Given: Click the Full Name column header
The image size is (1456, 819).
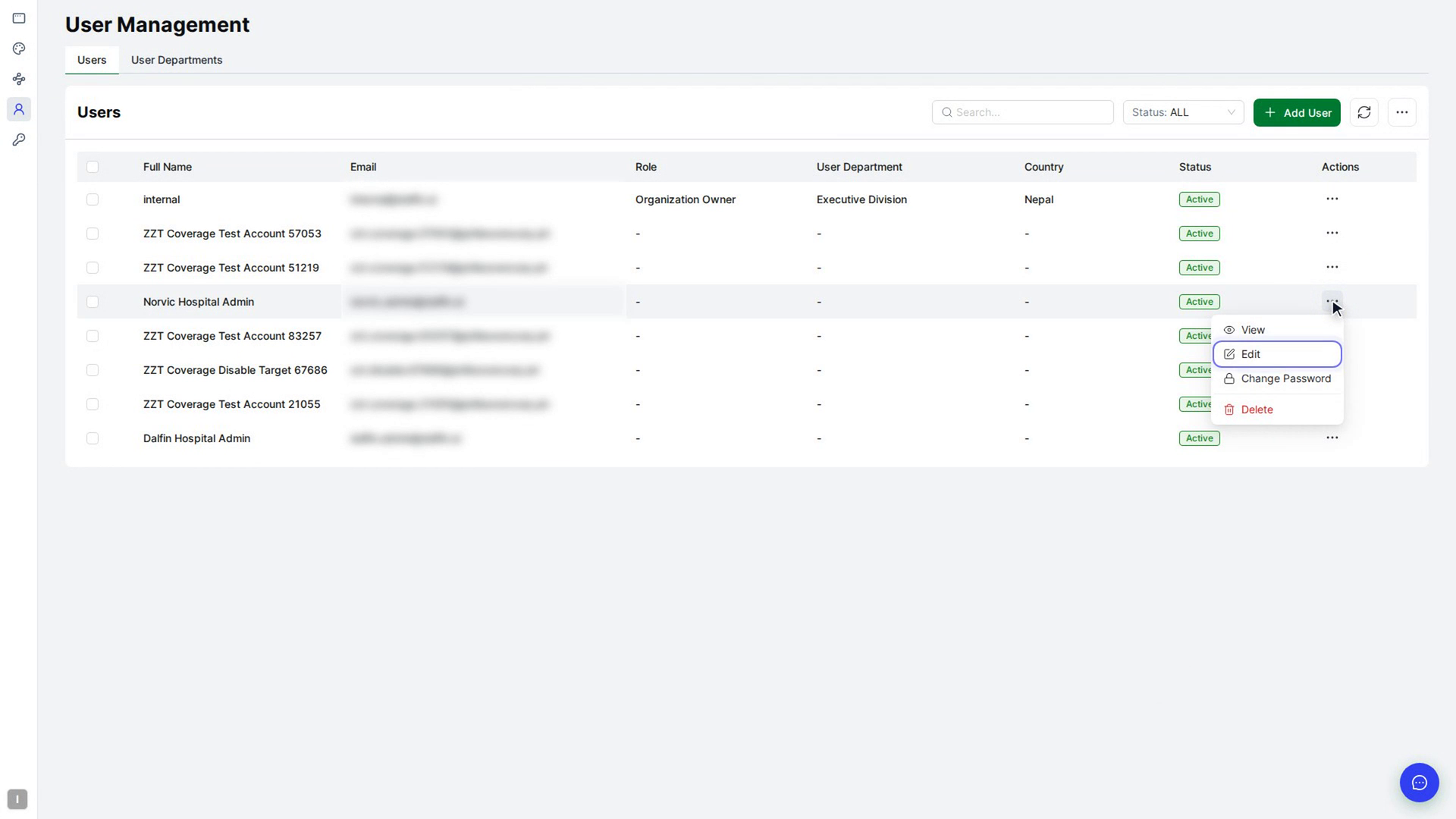Looking at the screenshot, I should [168, 167].
